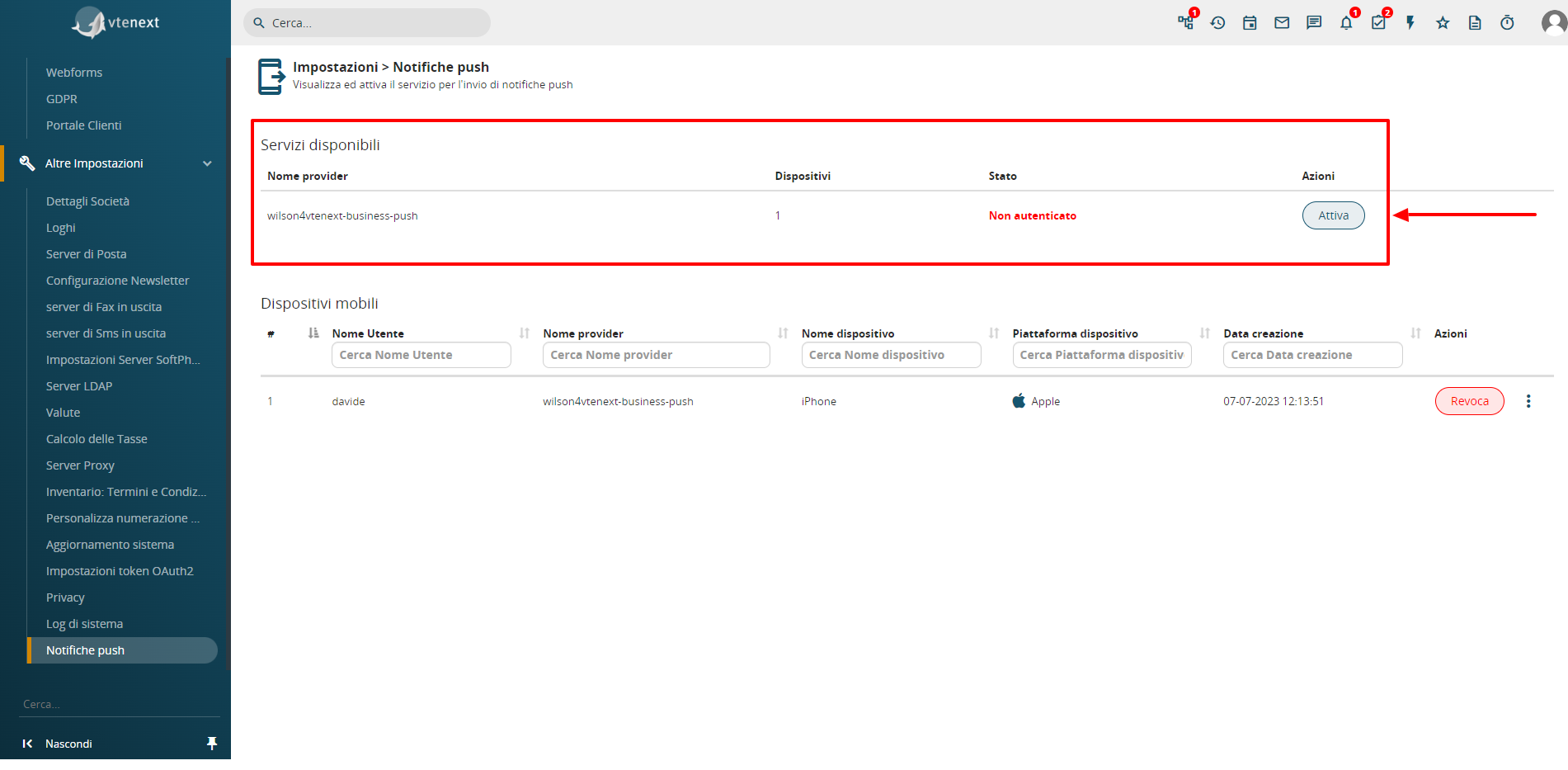The image size is (1568, 770).
Task: Sort by Nome Utente column sort icon
Action: tap(525, 333)
